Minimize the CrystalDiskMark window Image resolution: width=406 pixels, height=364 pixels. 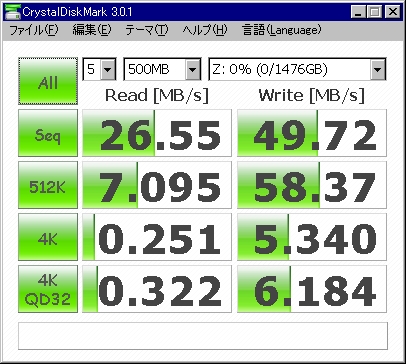point(358,12)
